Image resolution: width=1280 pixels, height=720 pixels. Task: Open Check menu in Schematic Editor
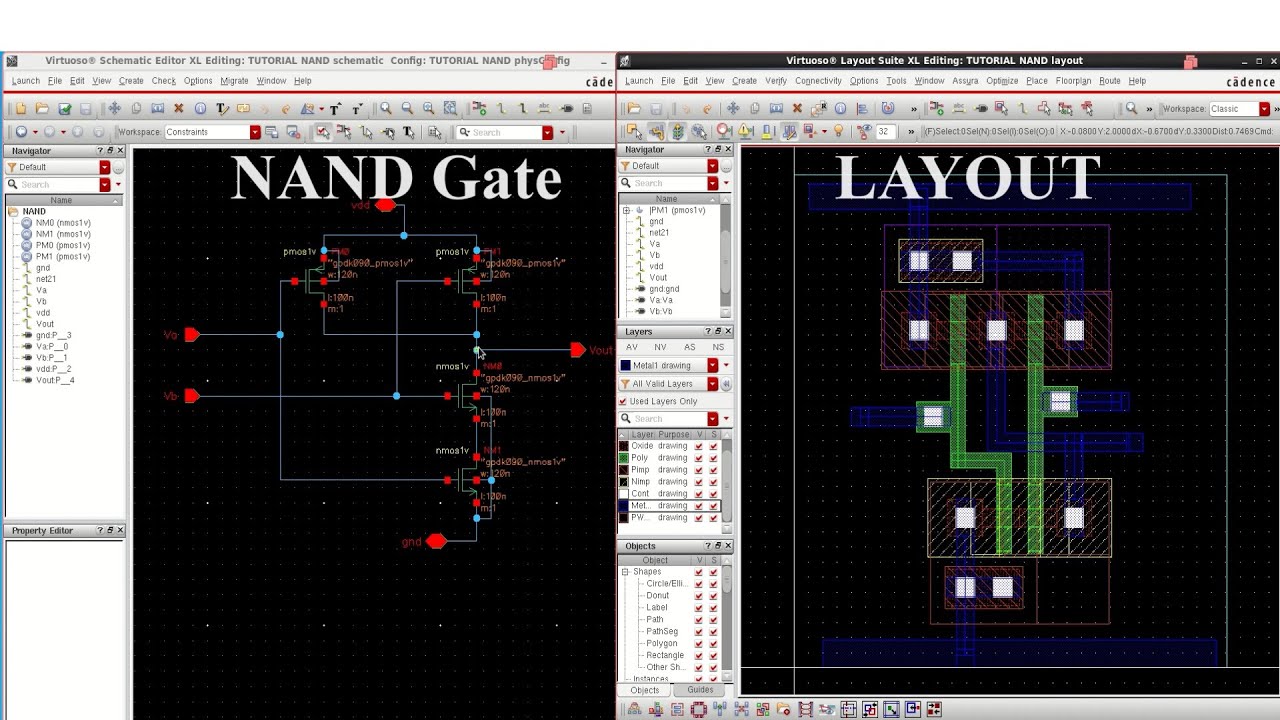tap(164, 81)
